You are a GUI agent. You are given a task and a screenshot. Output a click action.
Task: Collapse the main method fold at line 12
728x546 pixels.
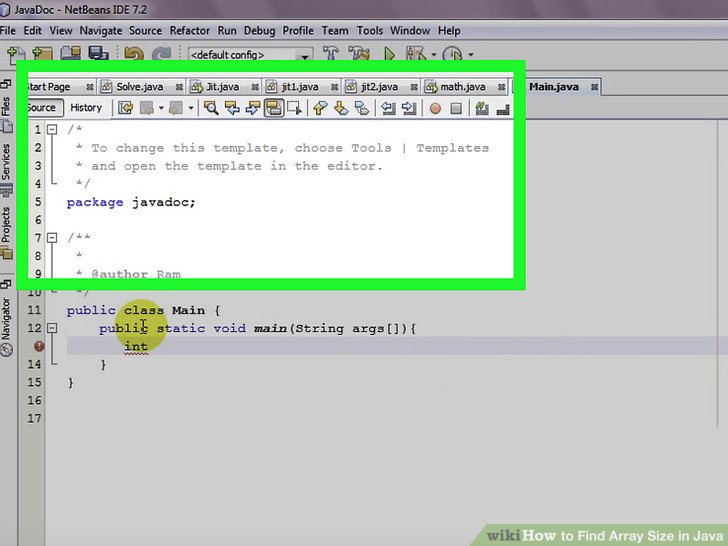click(x=52, y=328)
